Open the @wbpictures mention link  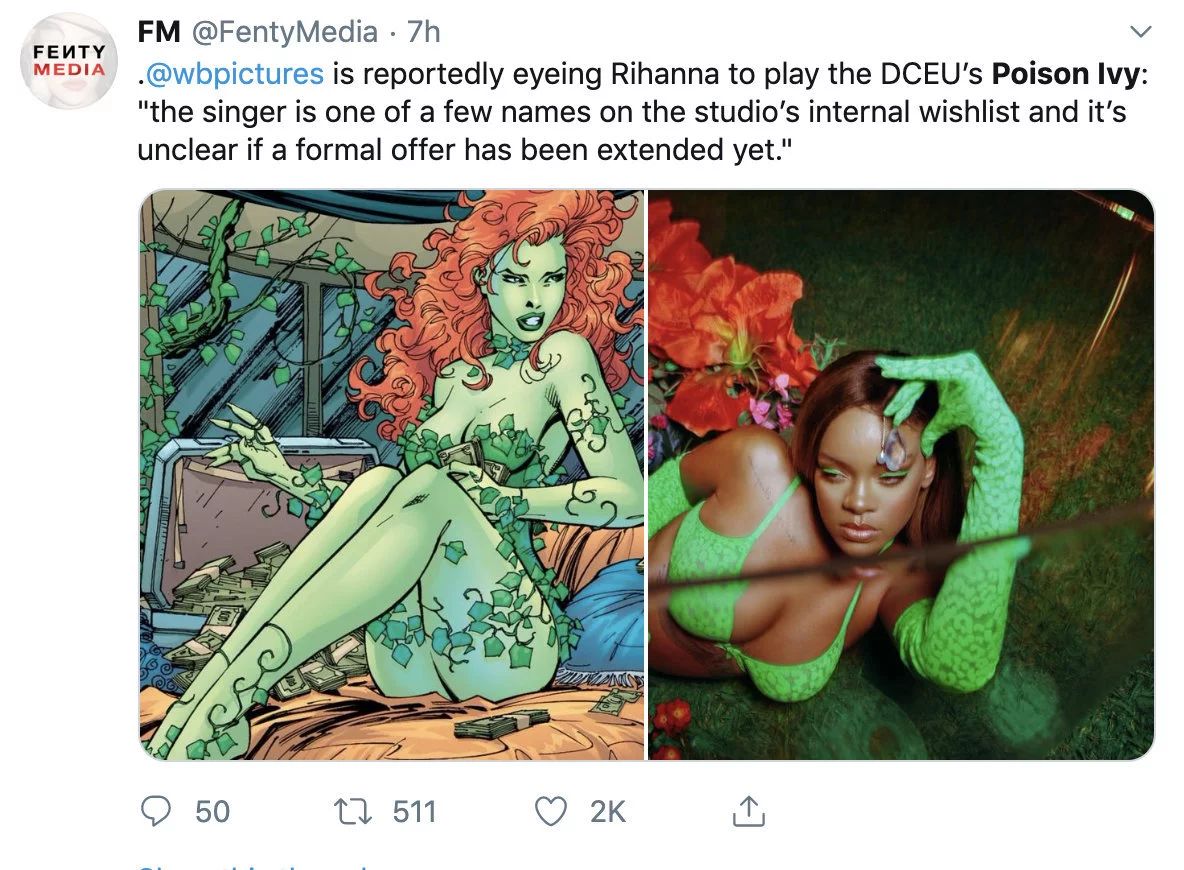coord(233,74)
